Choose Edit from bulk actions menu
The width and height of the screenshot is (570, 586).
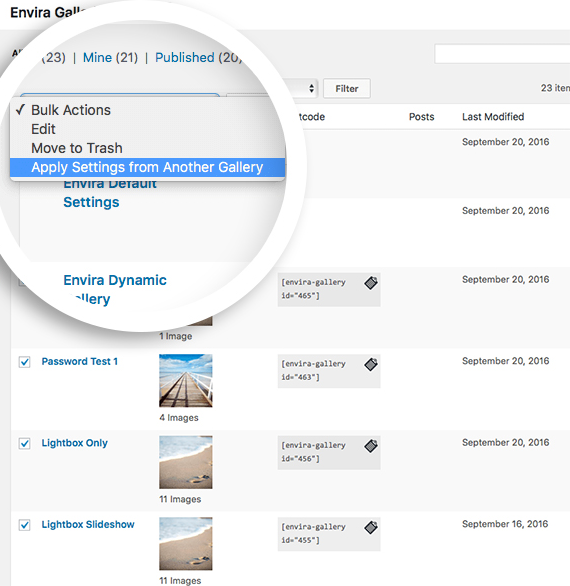147,129
